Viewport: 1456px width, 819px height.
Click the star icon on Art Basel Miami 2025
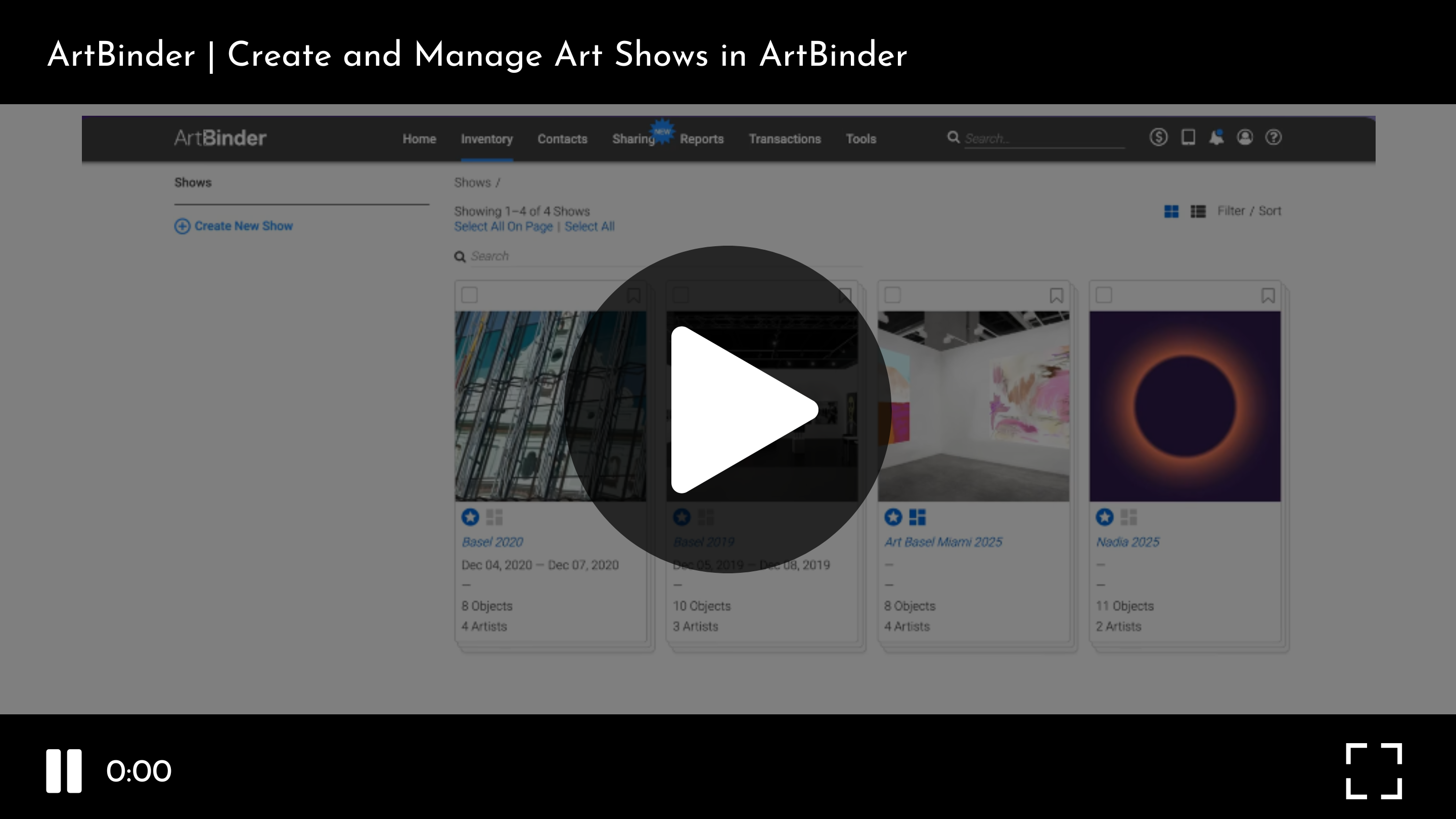(x=893, y=517)
